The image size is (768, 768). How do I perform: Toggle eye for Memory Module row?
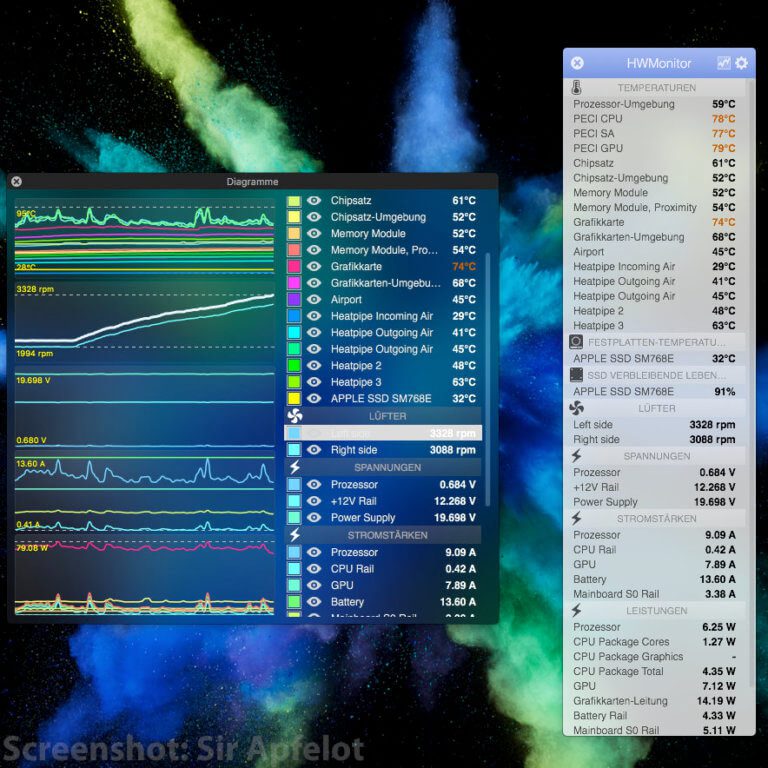[314, 233]
